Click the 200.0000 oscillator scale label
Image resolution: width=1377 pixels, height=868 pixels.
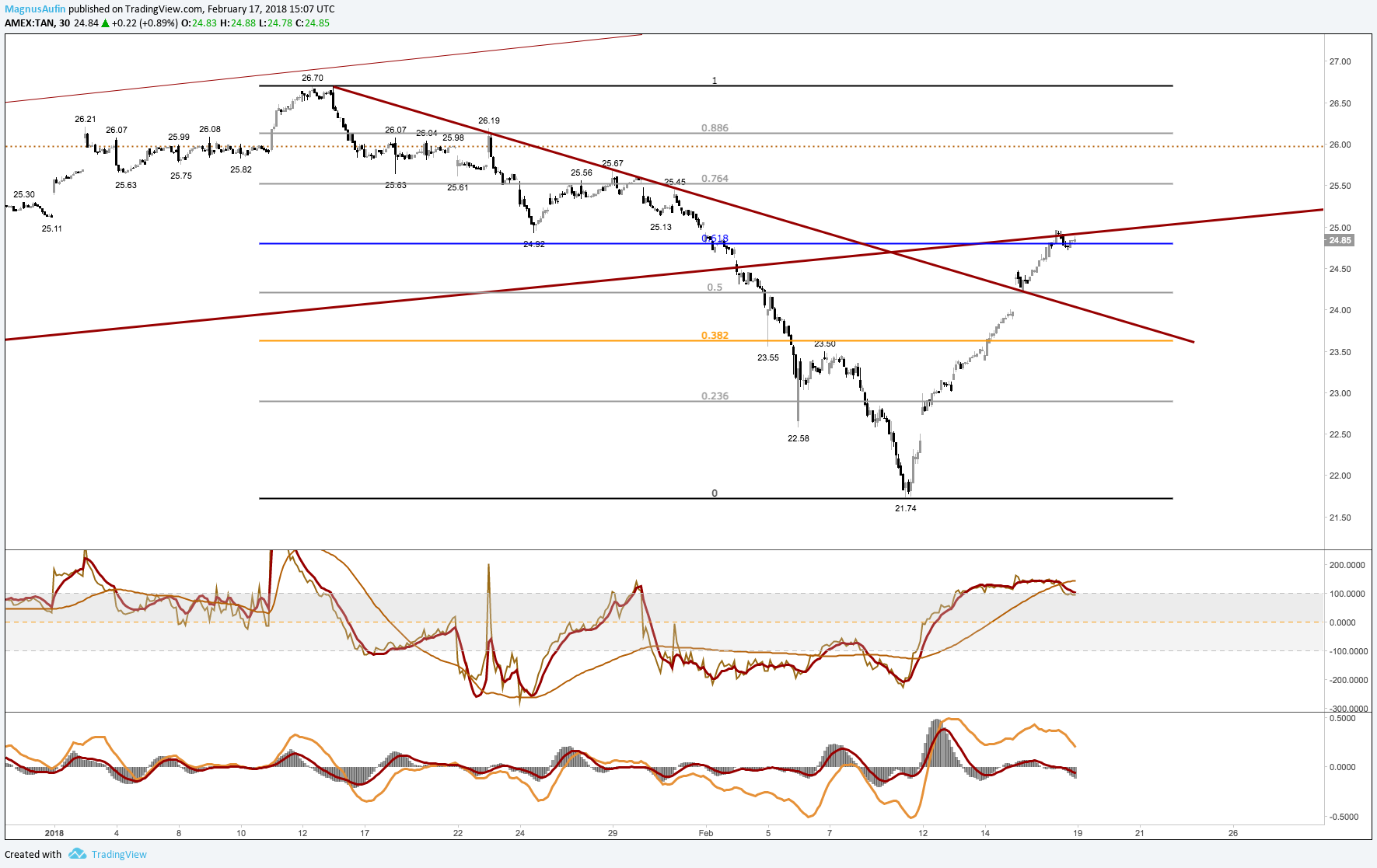point(1347,565)
